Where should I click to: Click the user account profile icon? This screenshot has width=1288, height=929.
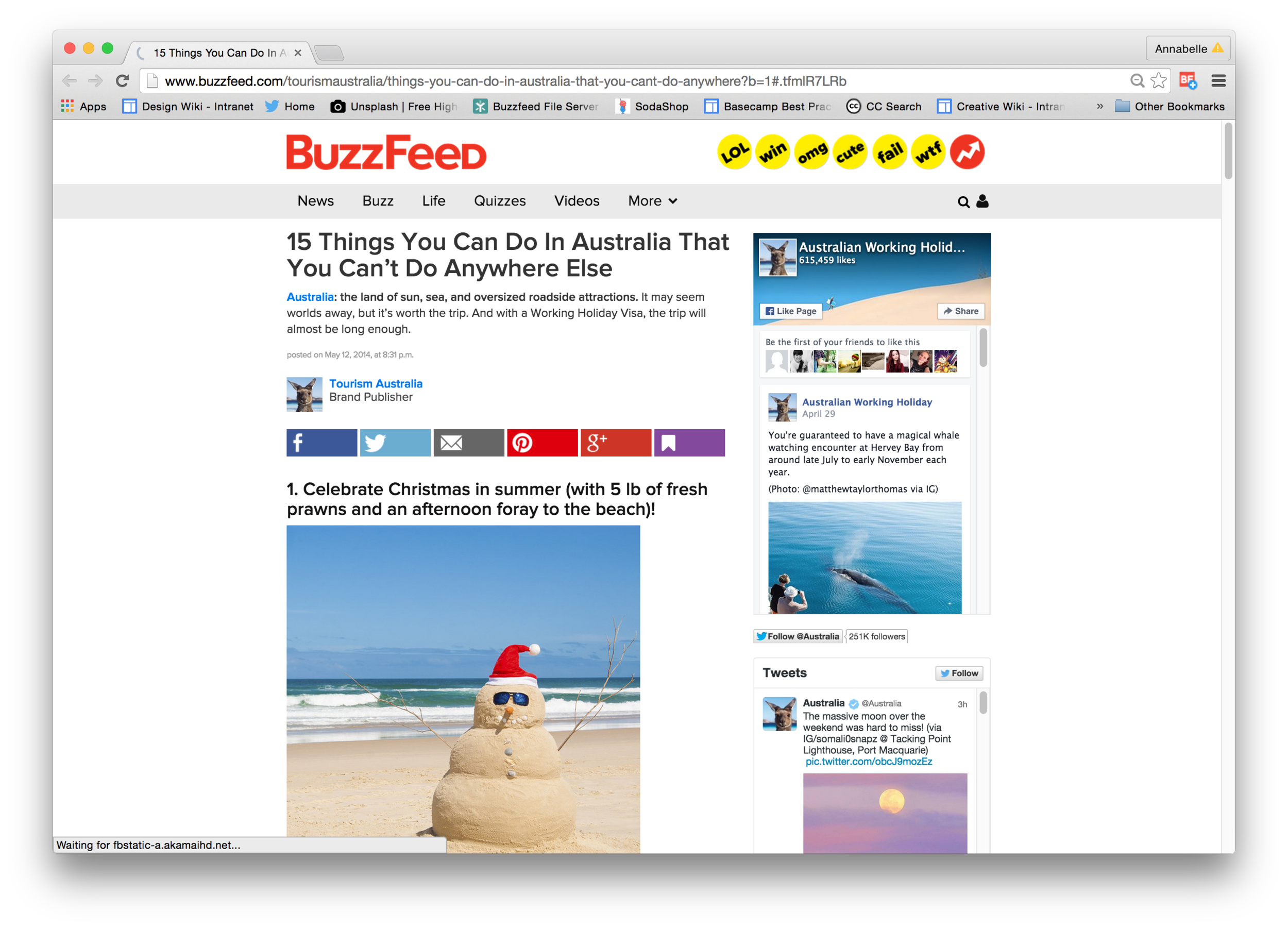click(x=982, y=201)
